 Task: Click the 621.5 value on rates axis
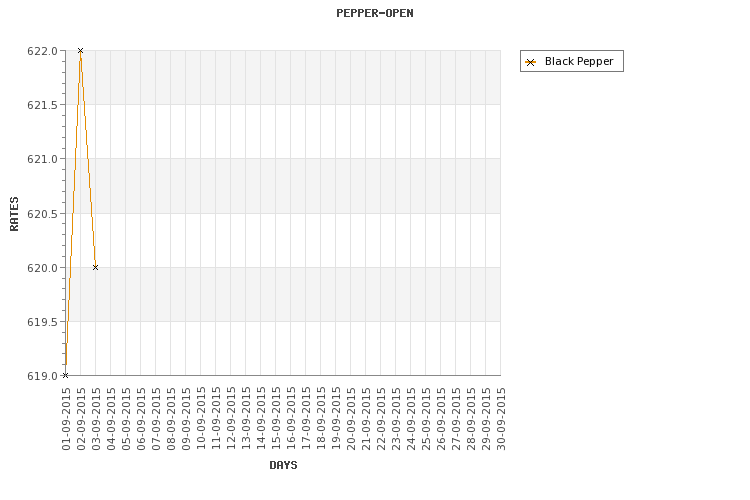[42, 105]
